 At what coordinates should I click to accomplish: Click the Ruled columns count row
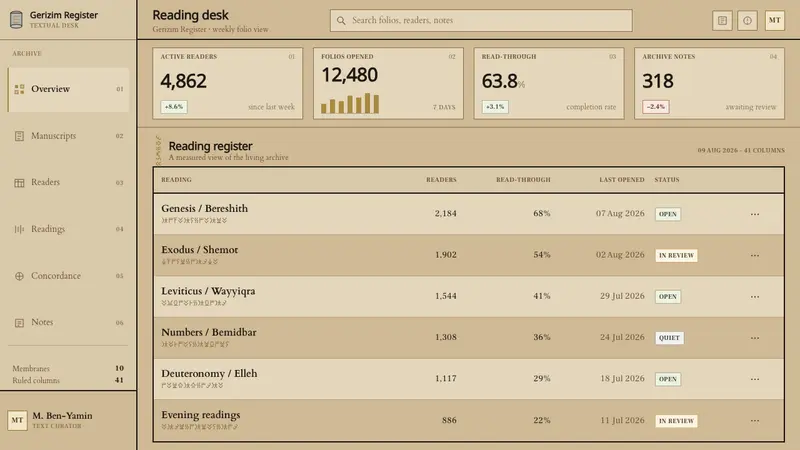click(x=68, y=381)
